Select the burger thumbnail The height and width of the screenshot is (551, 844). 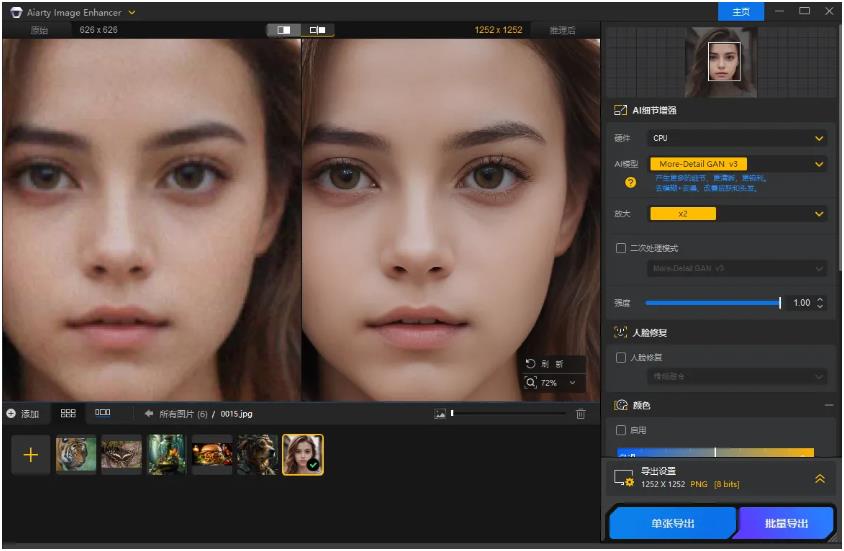[212, 455]
